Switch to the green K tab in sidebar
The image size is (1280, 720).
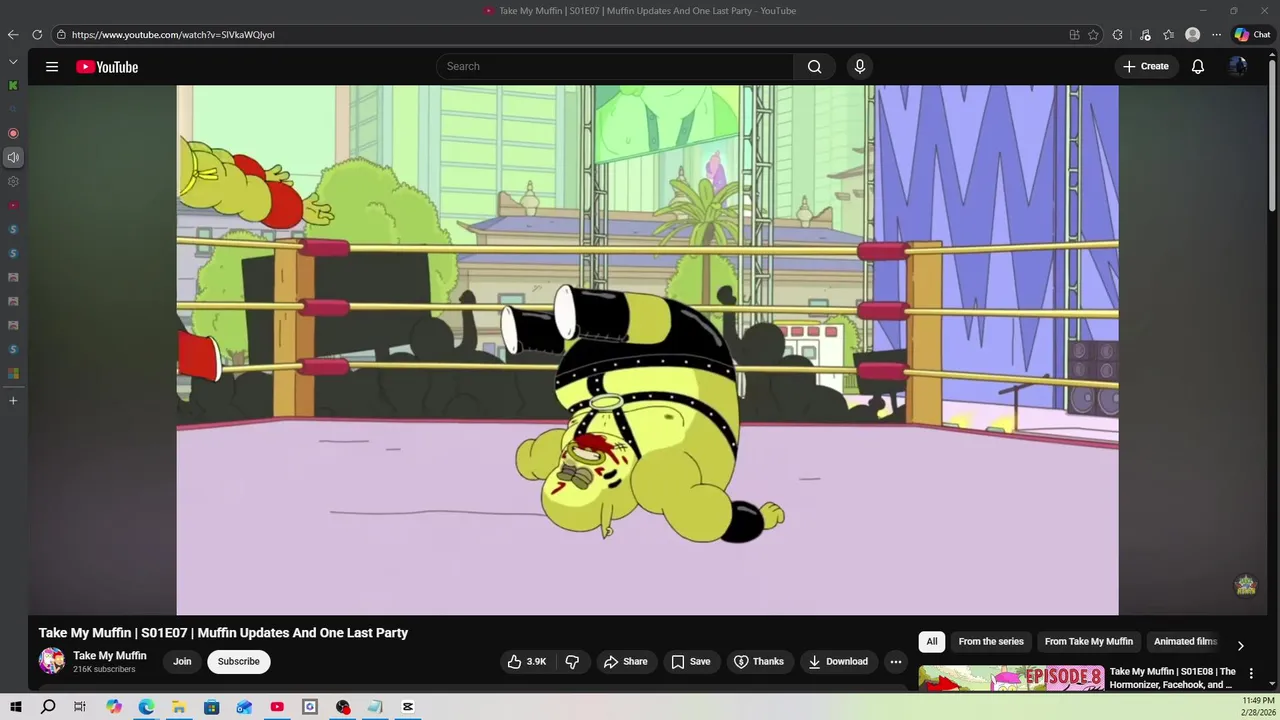(13, 86)
